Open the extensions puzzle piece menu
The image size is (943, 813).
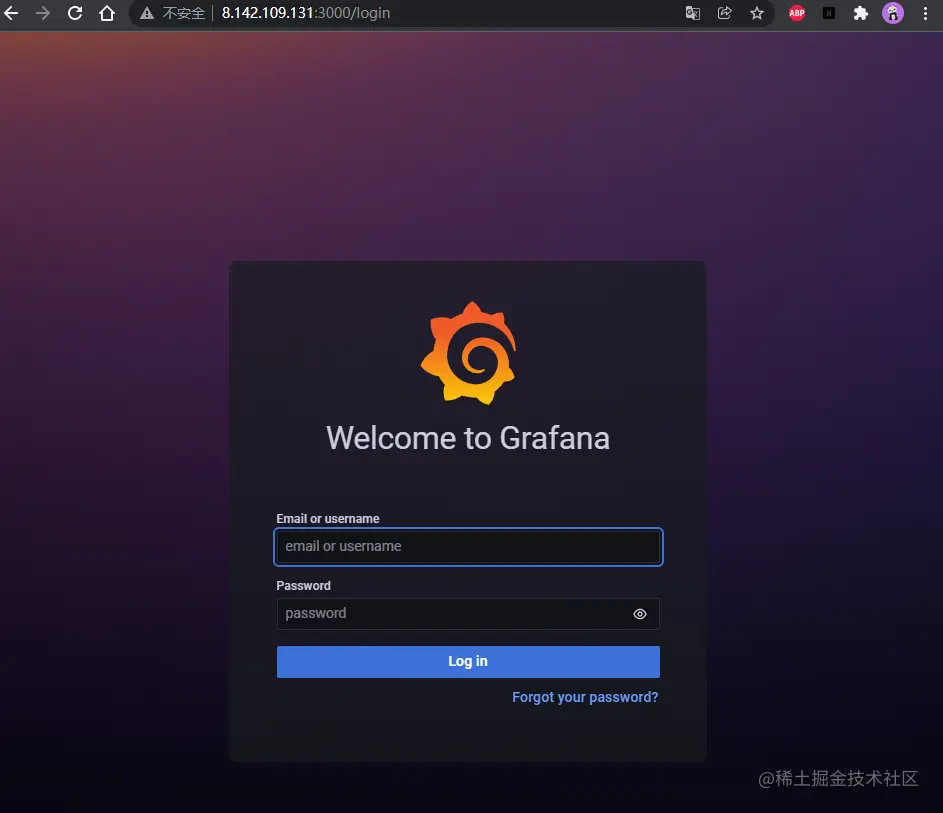[860, 13]
